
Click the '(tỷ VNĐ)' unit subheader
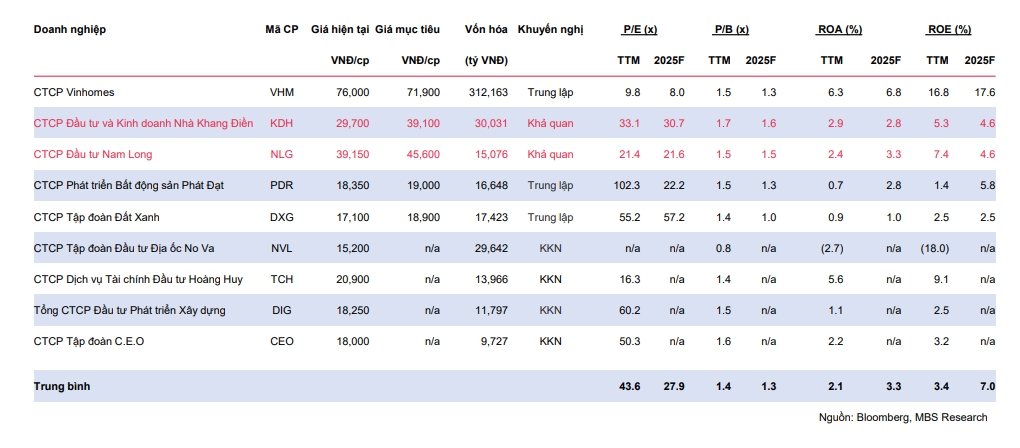(x=487, y=60)
